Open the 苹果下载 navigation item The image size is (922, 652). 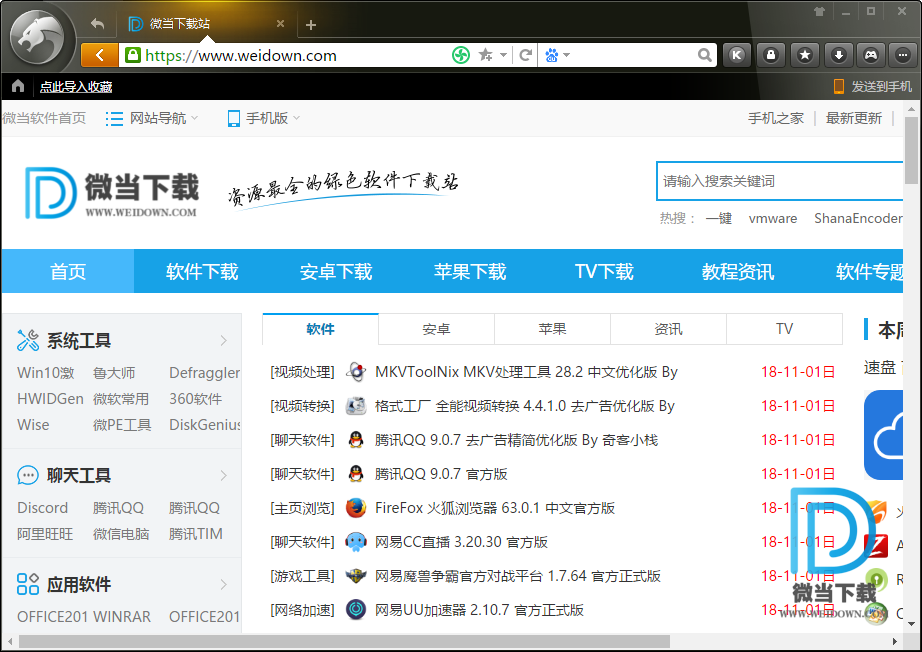click(470, 272)
